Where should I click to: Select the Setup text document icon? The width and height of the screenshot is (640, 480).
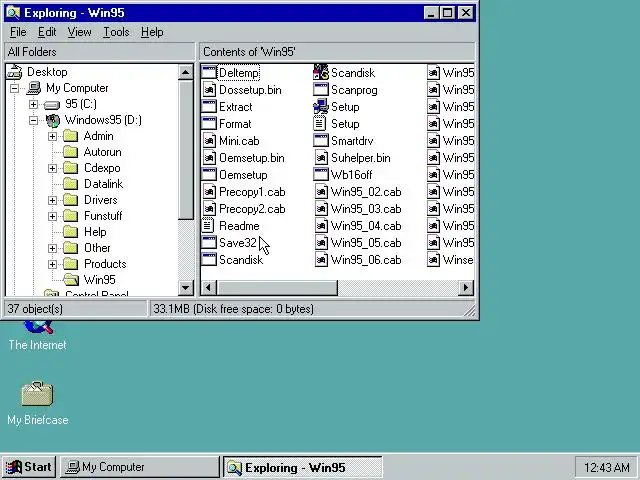tap(320, 124)
